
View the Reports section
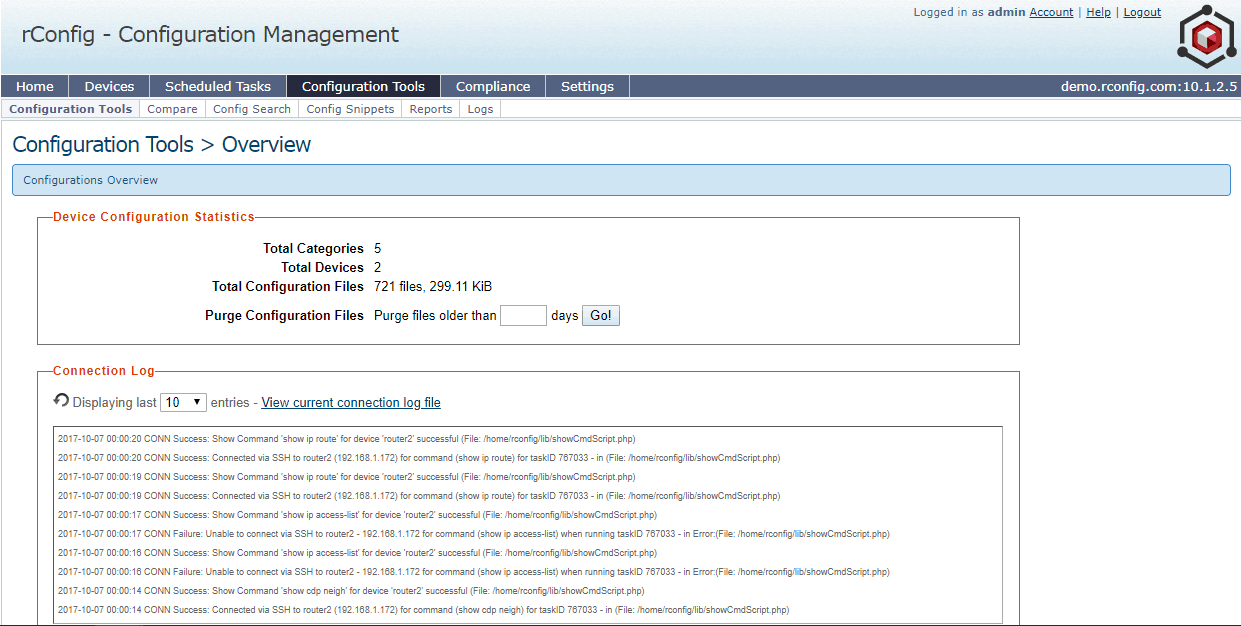coord(430,108)
